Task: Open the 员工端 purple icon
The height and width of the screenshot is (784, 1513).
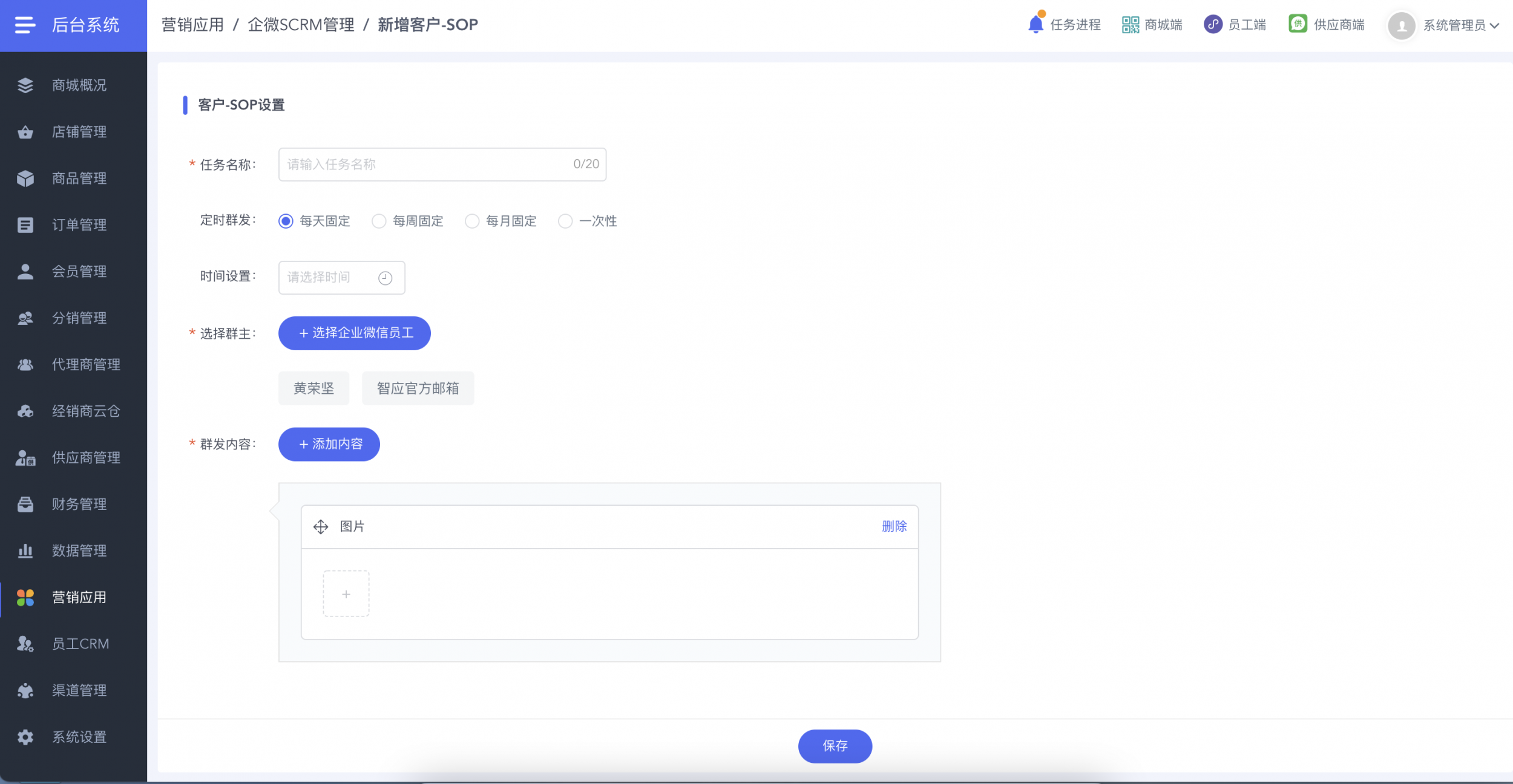Action: click(x=1213, y=24)
